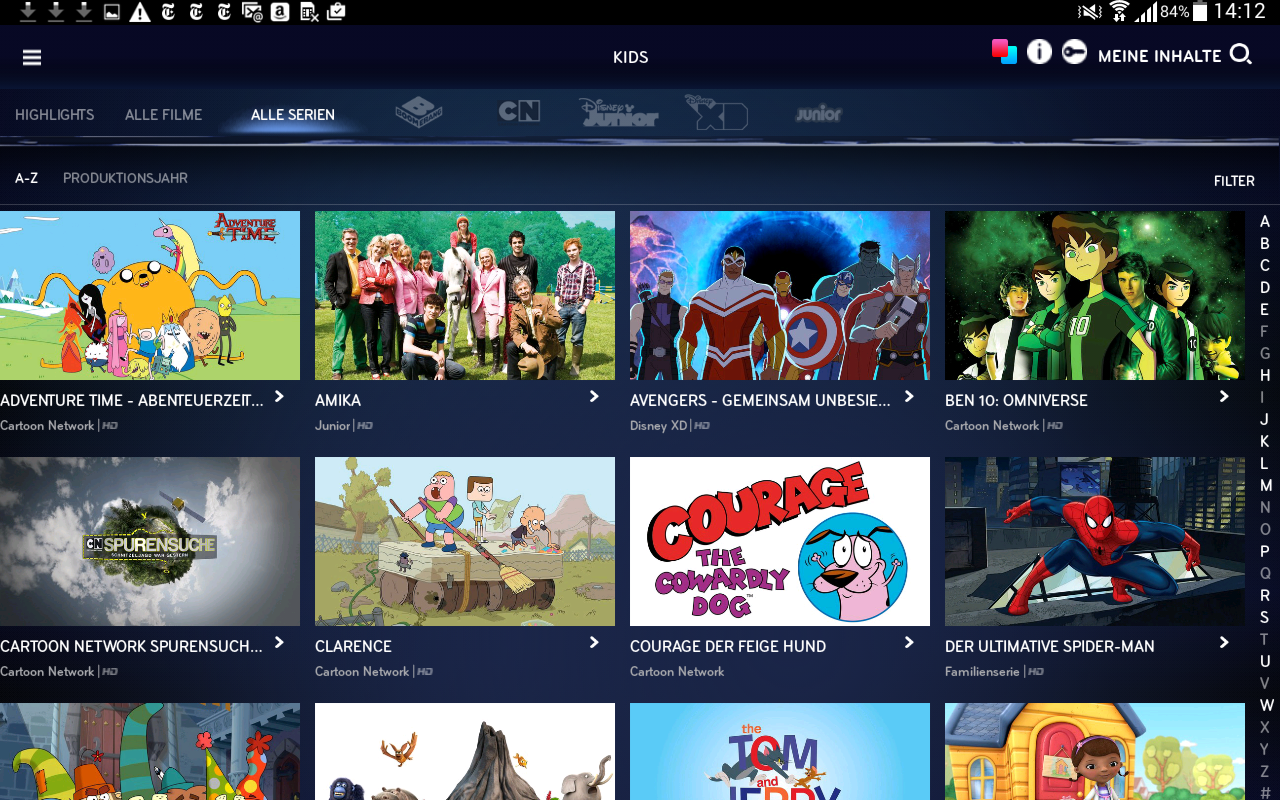Screen dimensions: 1280x800
Task: Open chevron next to Clarence
Action: click(594, 643)
